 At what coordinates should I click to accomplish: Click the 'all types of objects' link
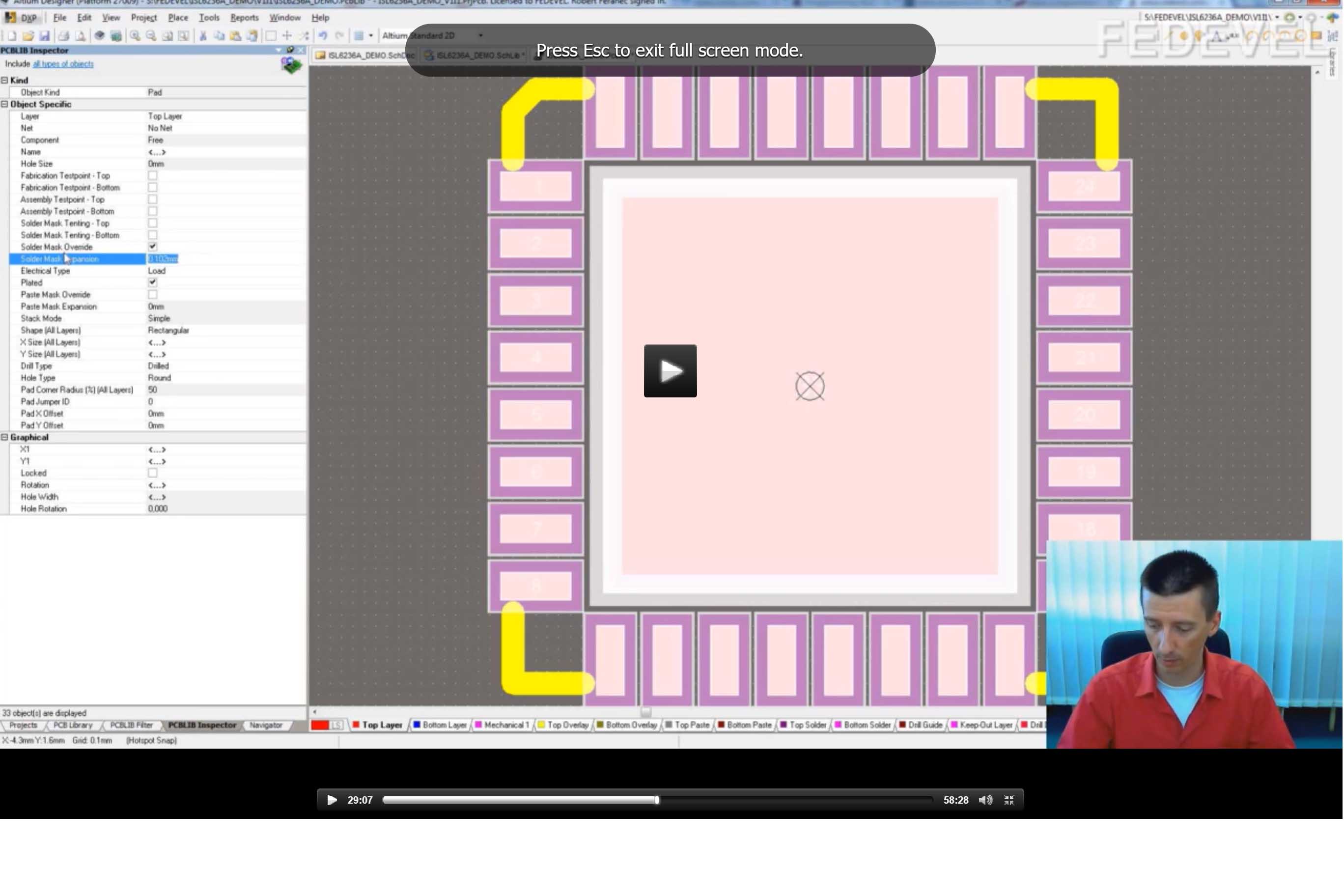coord(63,64)
